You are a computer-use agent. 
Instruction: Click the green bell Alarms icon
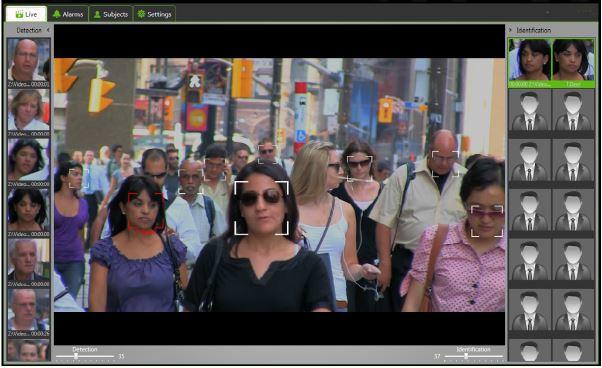[57, 14]
